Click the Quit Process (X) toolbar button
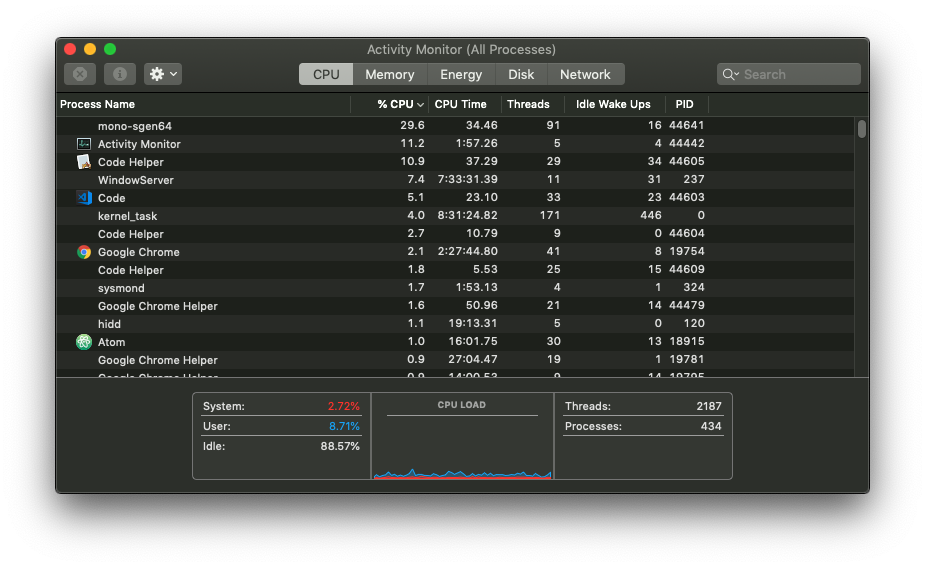Screen dimensions: 925x567 [x=80, y=74]
